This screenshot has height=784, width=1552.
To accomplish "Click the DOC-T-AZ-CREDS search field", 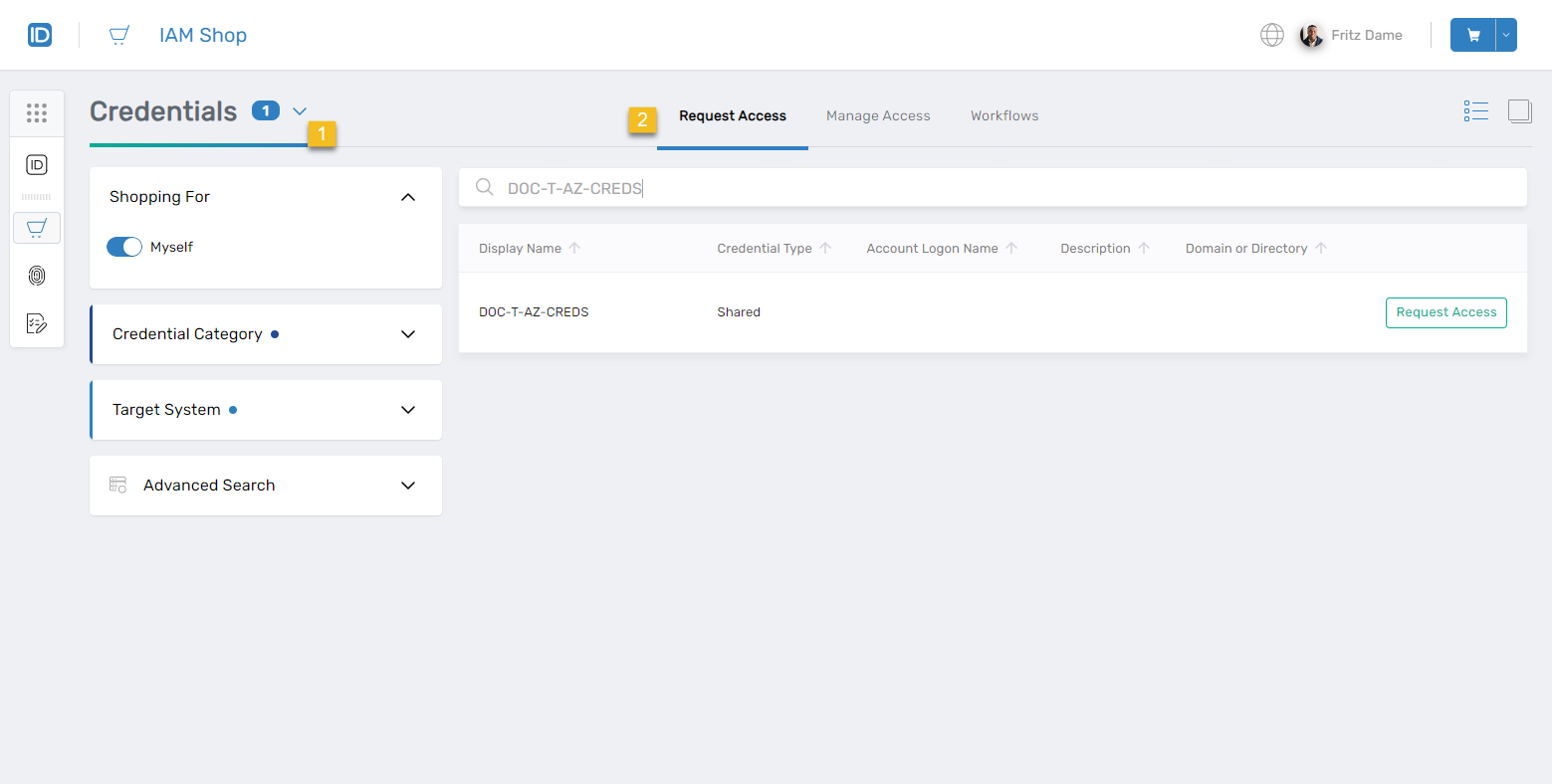I will (992, 188).
